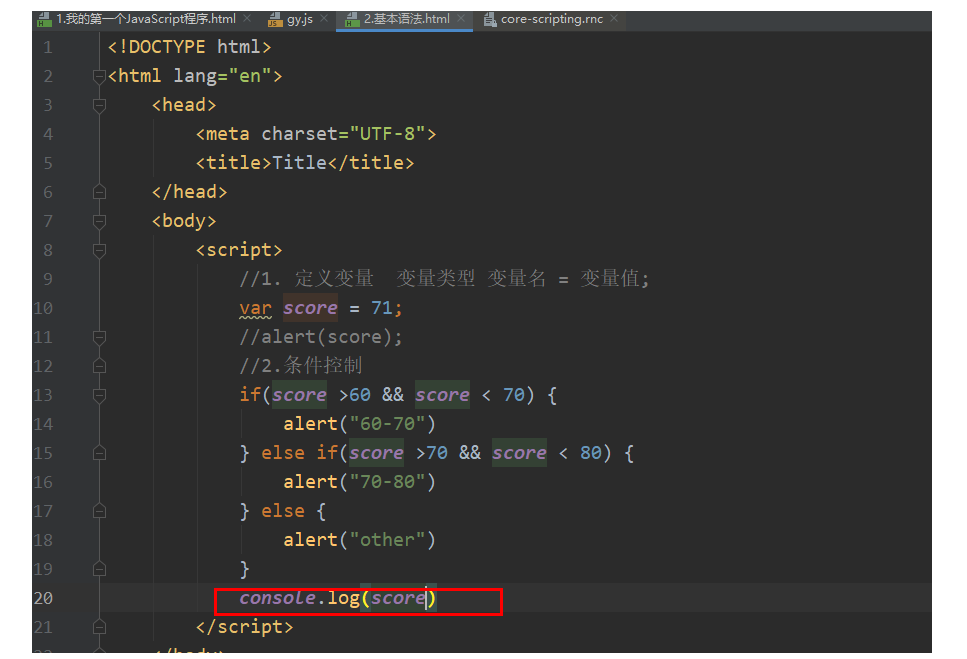Click the //1. 定义变量 comment on line 9
The width and height of the screenshot is (967, 659).
pyautogui.click(x=307, y=279)
